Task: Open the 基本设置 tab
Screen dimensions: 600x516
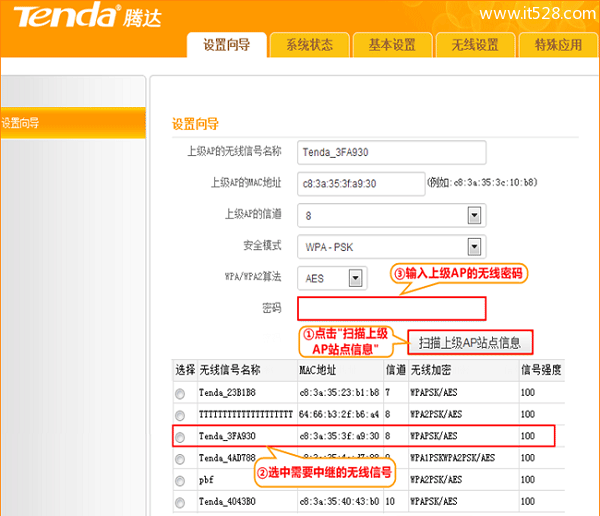Action: point(392,45)
